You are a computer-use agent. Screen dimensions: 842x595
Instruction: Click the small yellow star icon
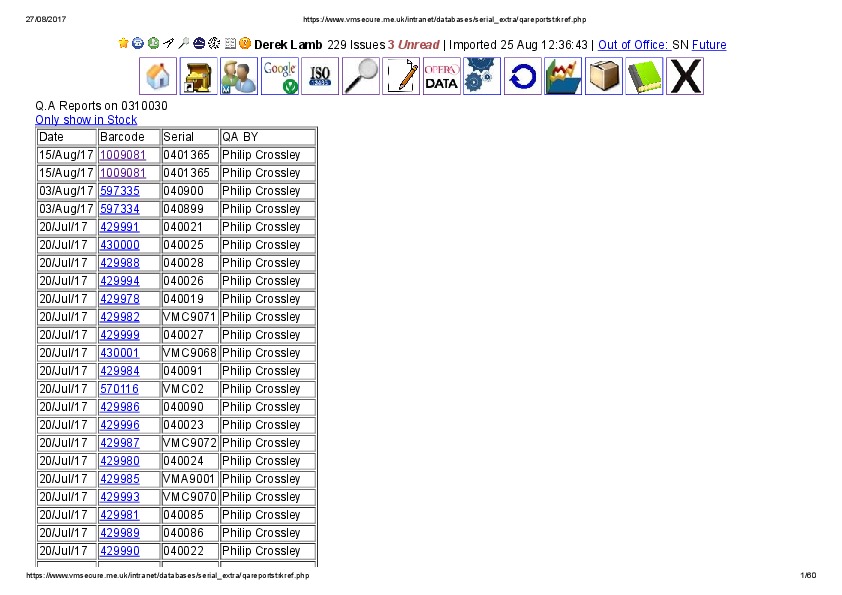tap(123, 44)
